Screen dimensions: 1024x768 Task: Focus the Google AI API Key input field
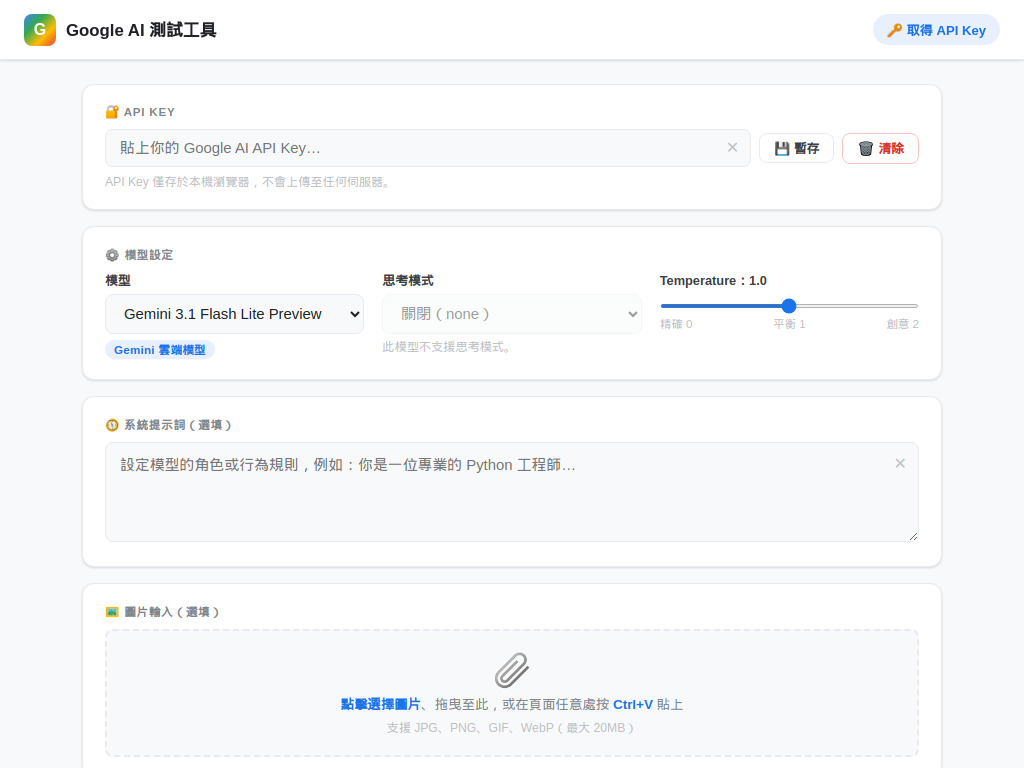(428, 148)
